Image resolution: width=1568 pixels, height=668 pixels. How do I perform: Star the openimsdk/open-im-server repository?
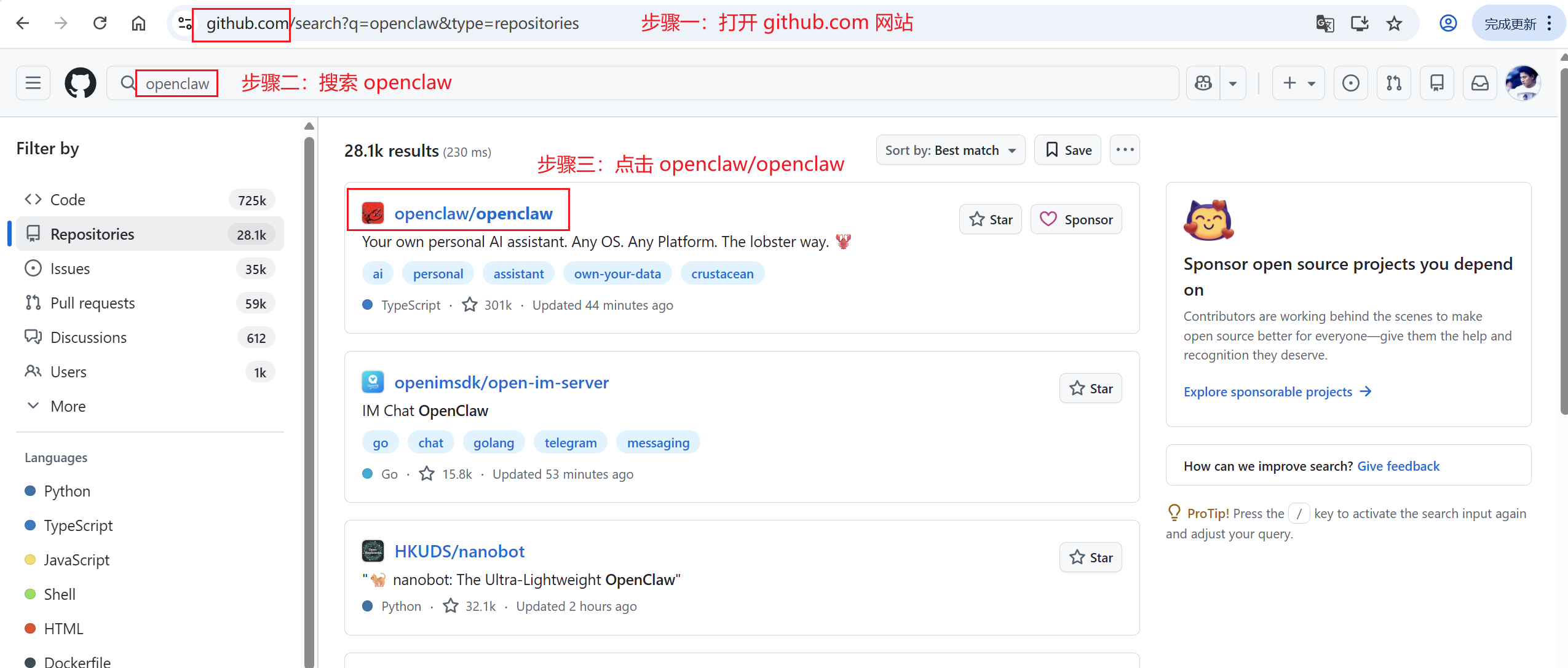1090,388
